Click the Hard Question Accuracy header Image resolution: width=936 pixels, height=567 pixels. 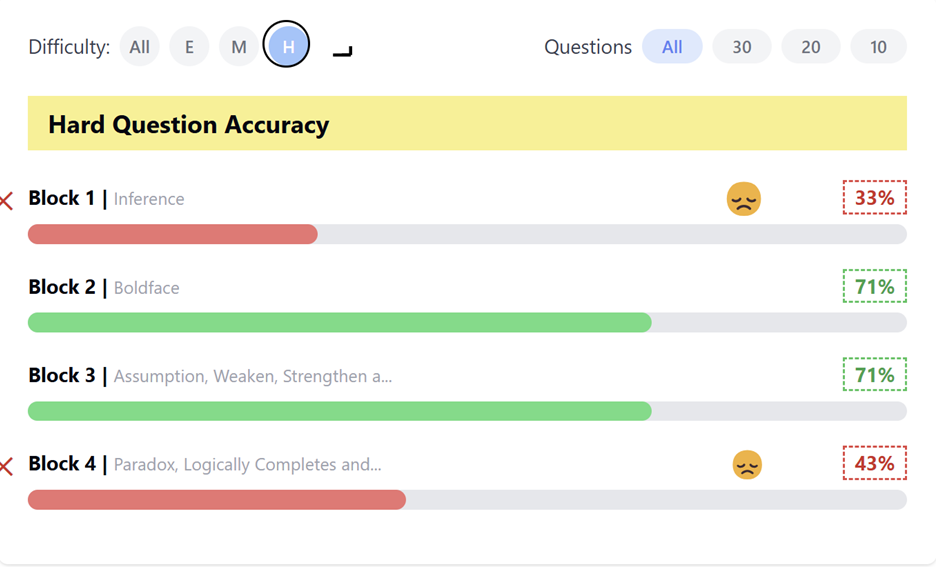coord(188,125)
